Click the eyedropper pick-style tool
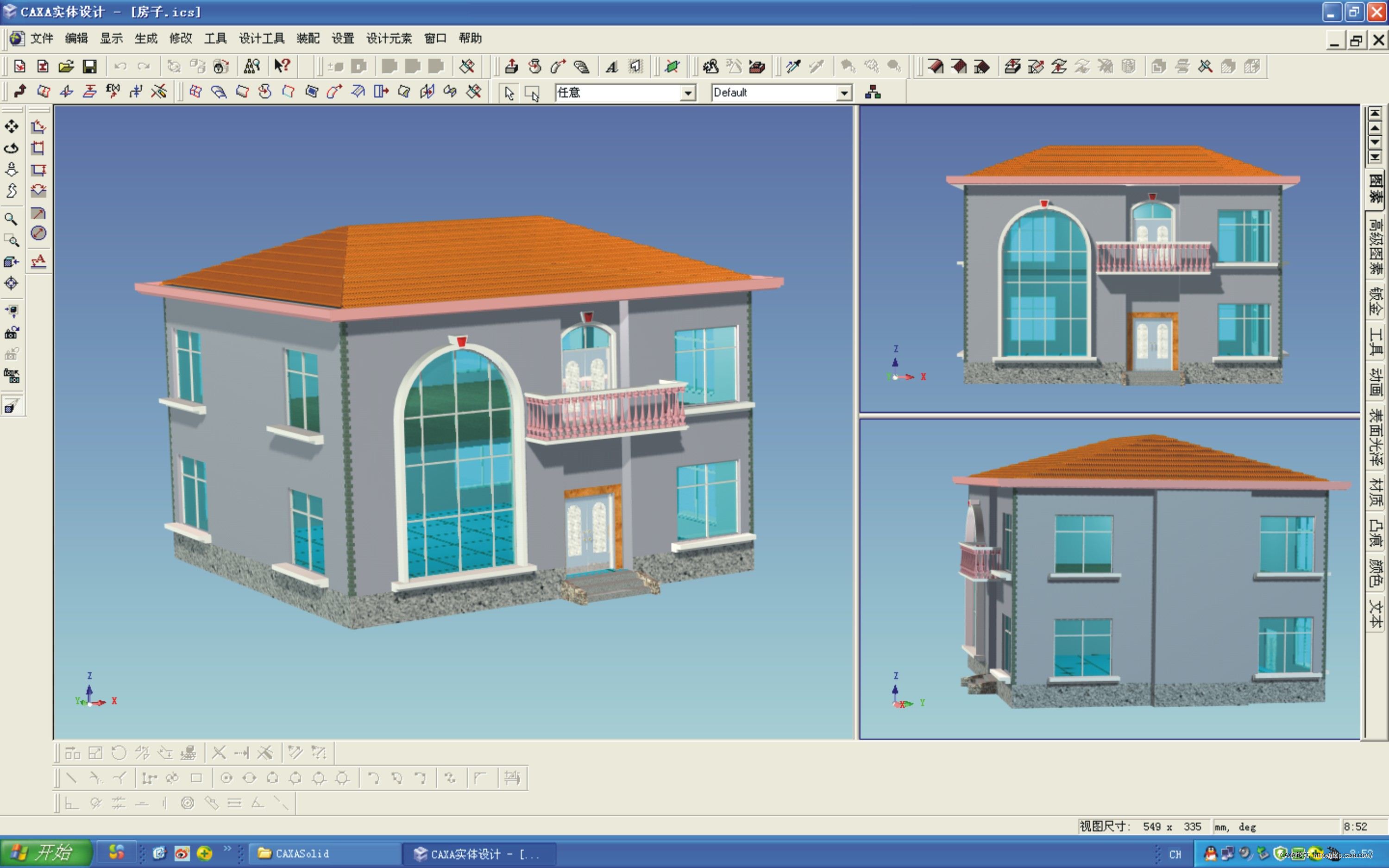 [794, 67]
